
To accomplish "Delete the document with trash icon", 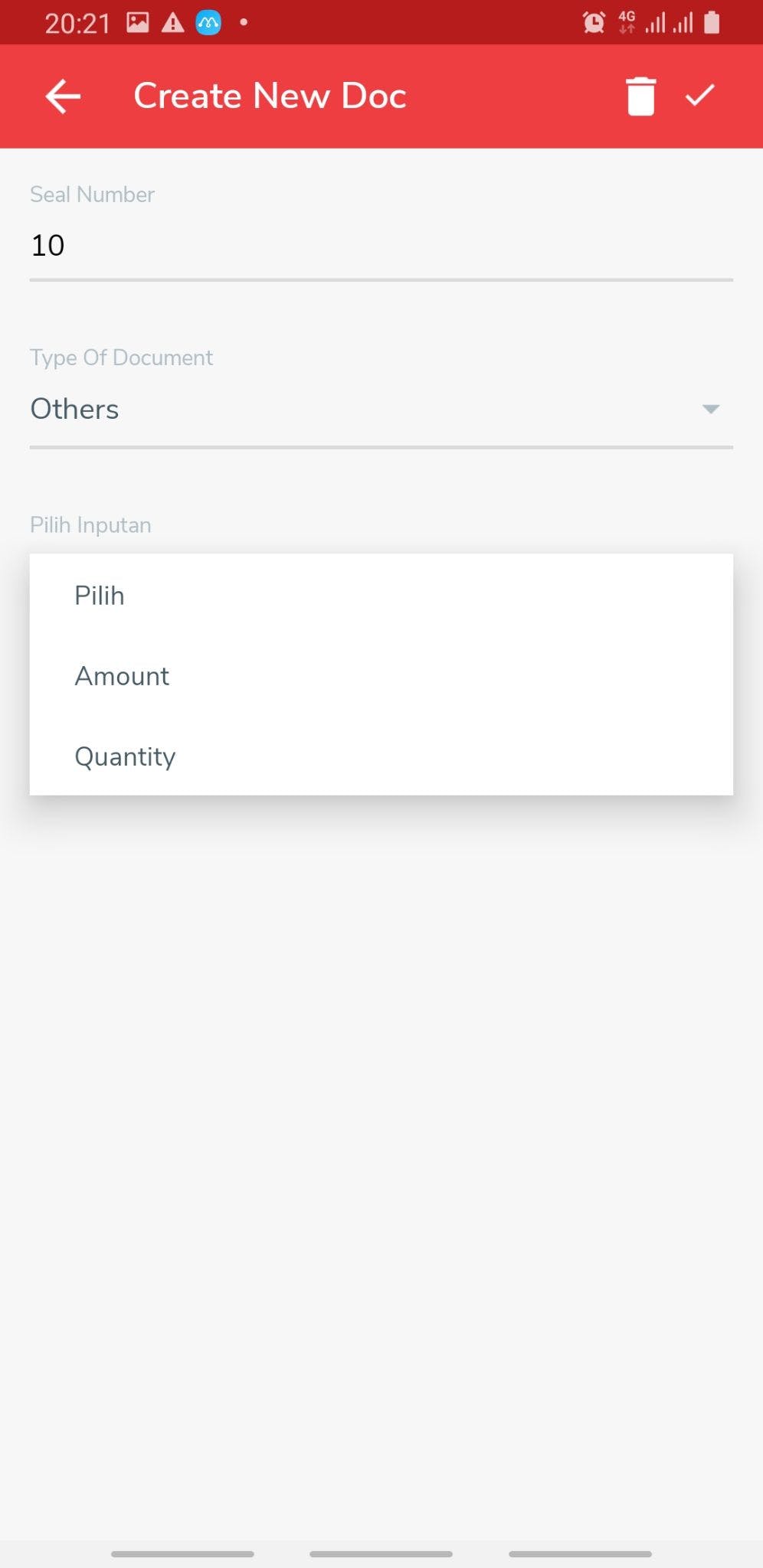I will click(640, 96).
